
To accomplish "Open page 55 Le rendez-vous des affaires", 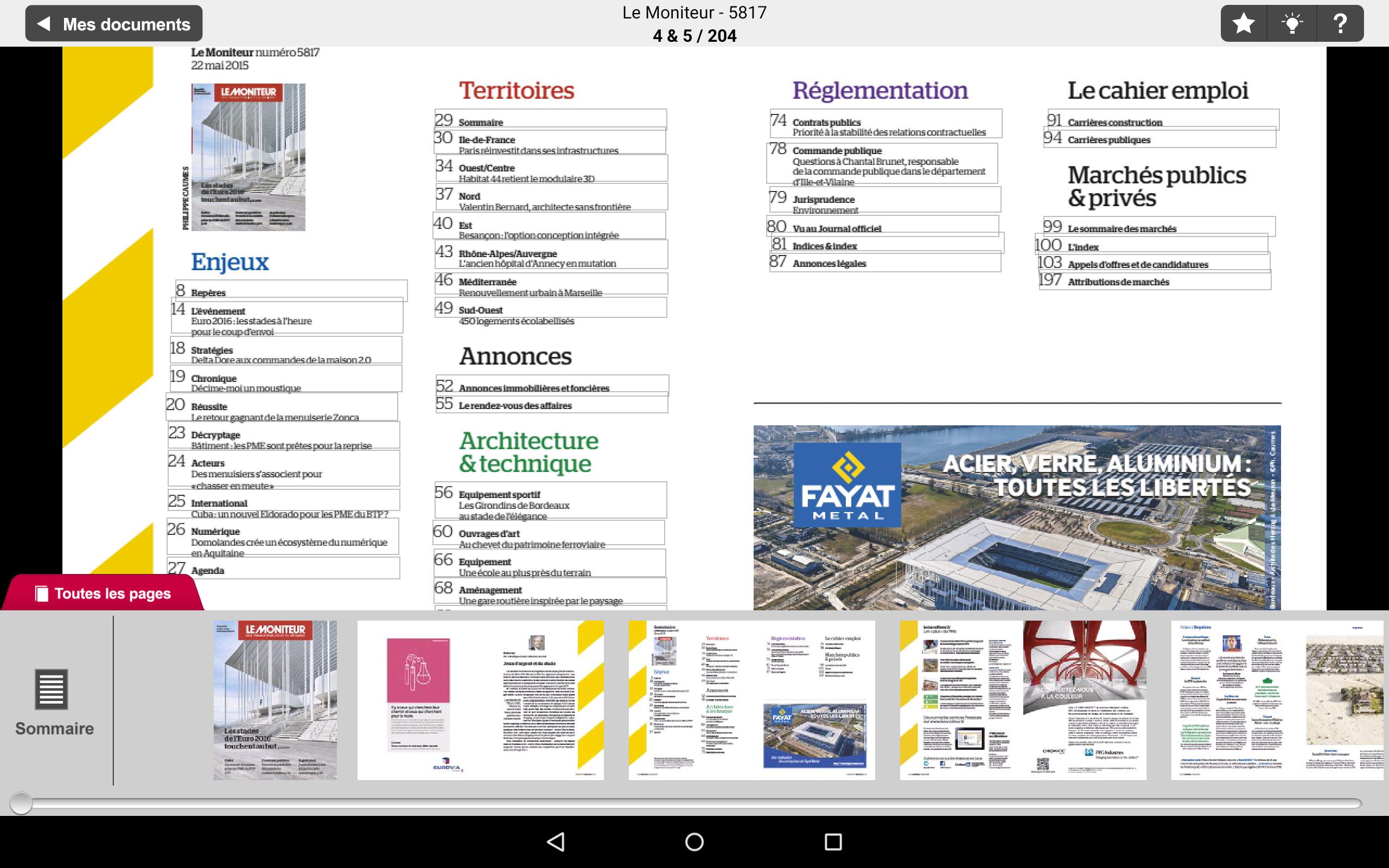I will click(552, 403).
